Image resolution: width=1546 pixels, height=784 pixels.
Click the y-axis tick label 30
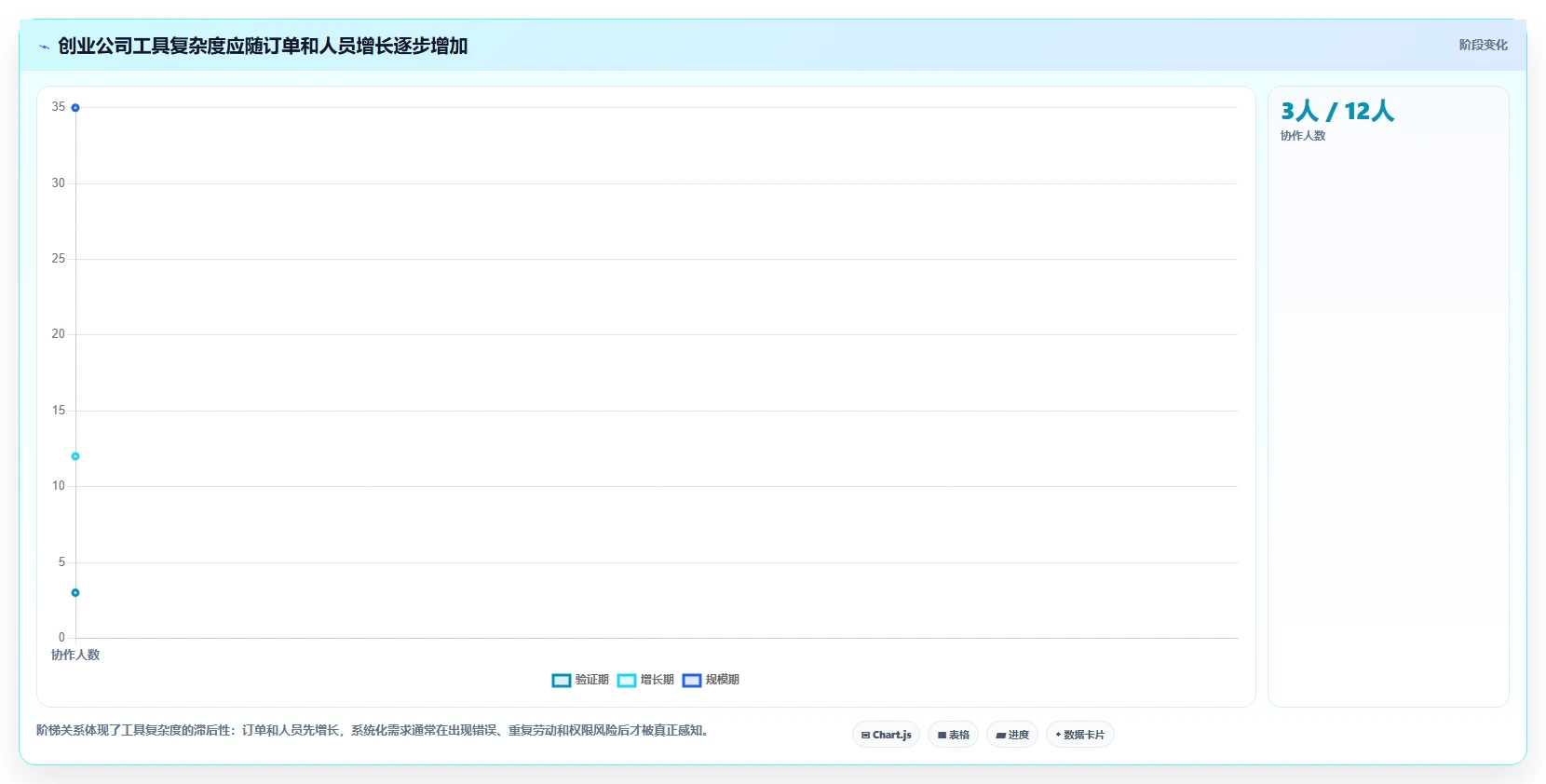[59, 183]
